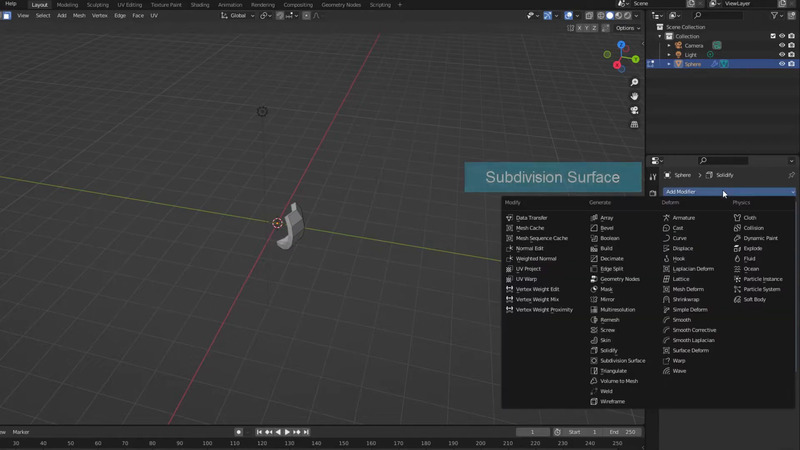Pin the properties panel with pin icon
Viewport: 800px width, 450px height.
pos(792,175)
